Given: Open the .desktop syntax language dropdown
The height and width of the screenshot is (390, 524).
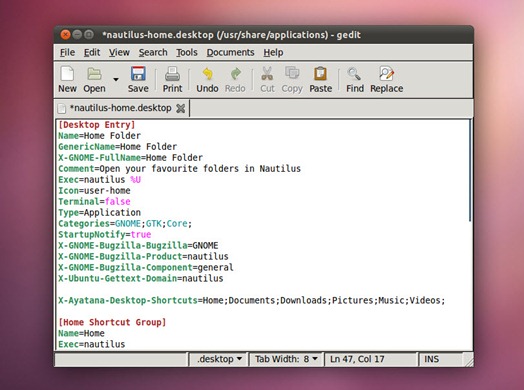Looking at the screenshot, I should tap(219, 359).
